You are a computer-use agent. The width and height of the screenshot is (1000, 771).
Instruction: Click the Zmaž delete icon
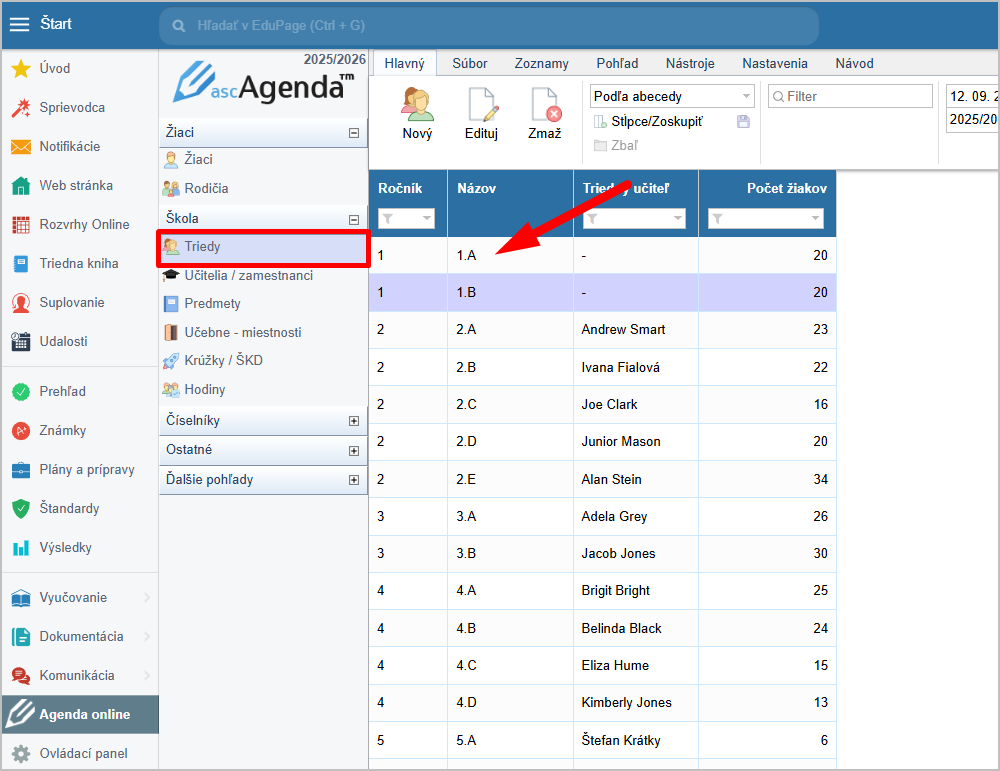(545, 105)
